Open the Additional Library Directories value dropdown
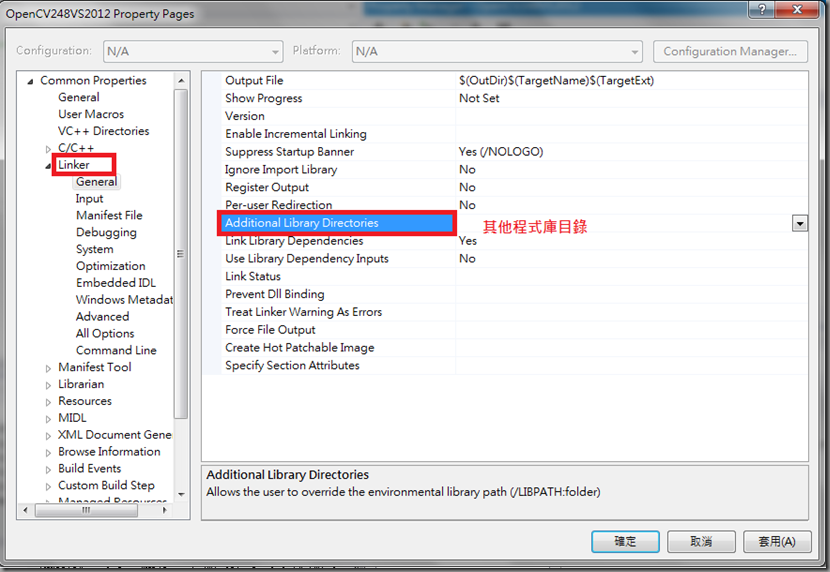 (800, 224)
